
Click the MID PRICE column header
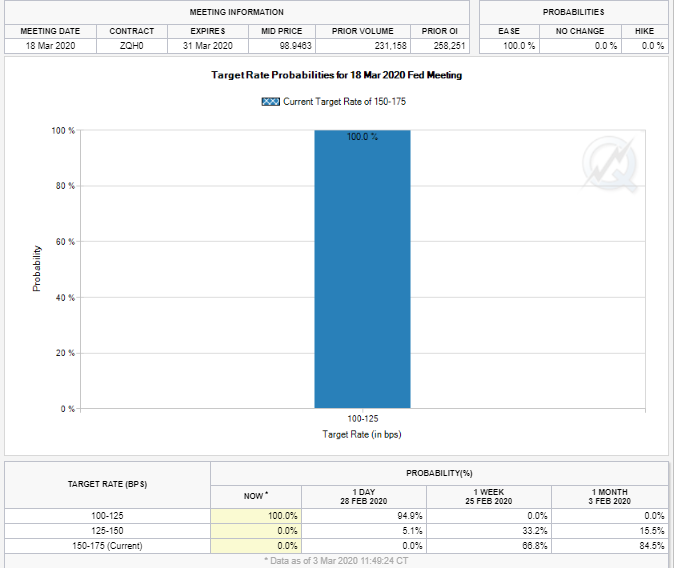[x=282, y=31]
